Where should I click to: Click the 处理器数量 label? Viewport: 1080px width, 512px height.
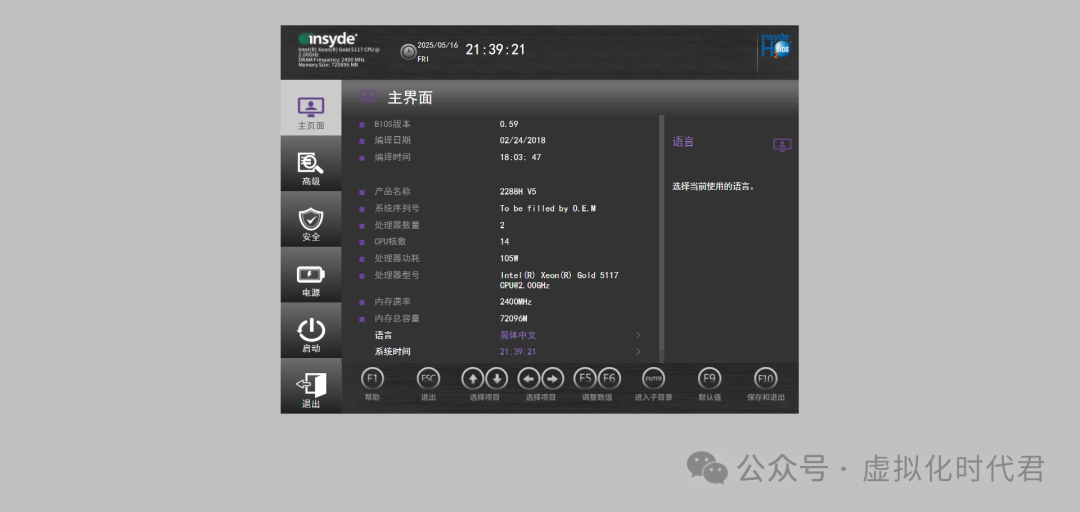tap(397, 225)
